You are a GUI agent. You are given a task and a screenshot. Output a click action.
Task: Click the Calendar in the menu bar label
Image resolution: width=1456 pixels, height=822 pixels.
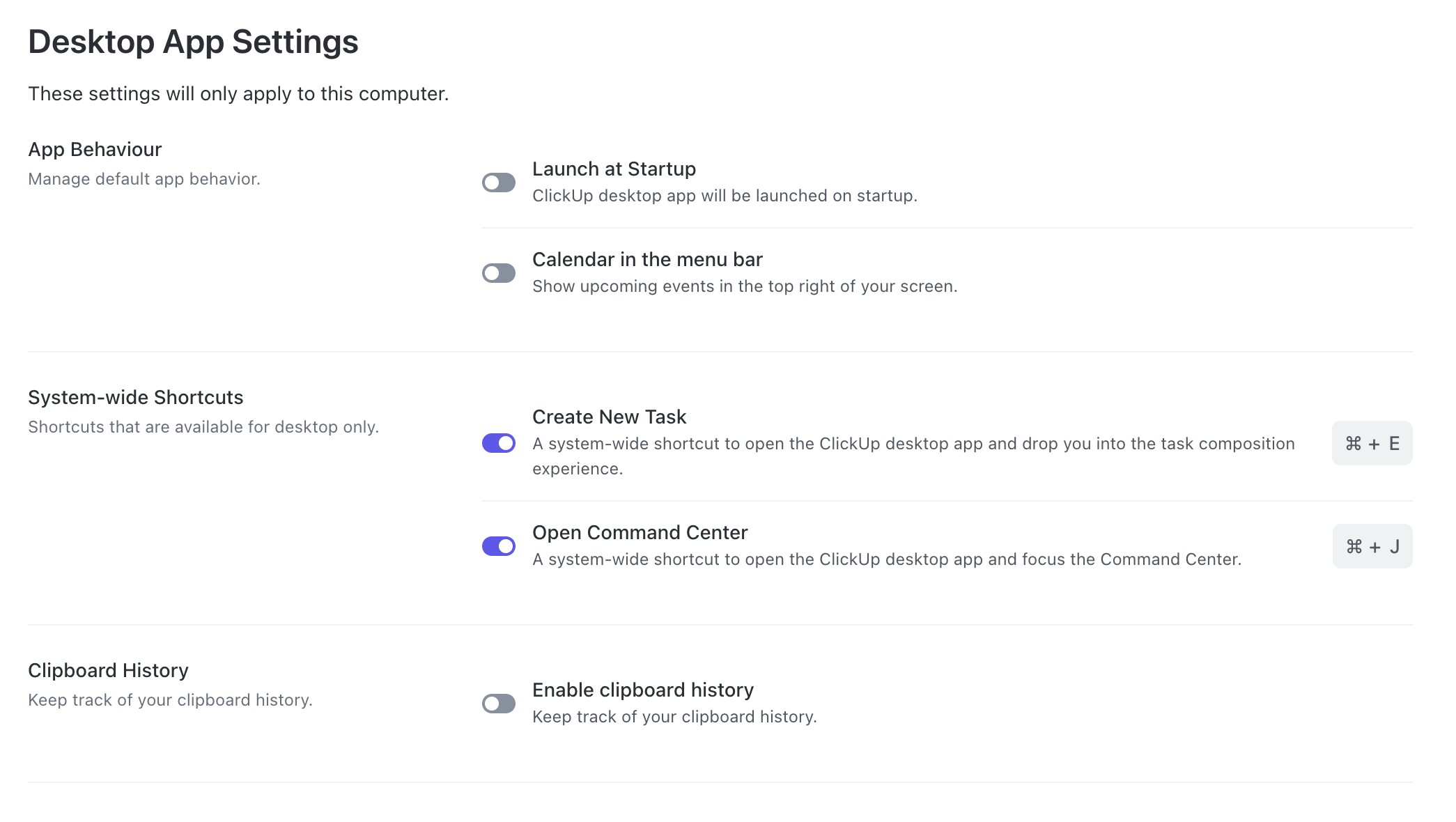tap(647, 260)
